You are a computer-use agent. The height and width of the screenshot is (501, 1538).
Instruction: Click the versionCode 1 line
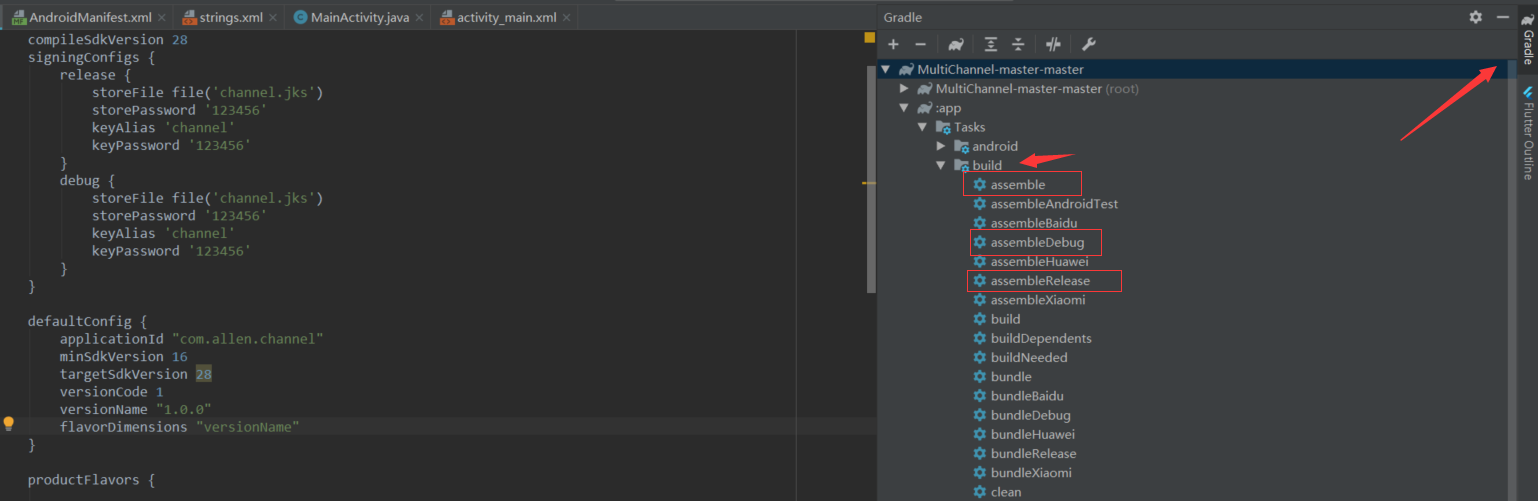(x=111, y=392)
